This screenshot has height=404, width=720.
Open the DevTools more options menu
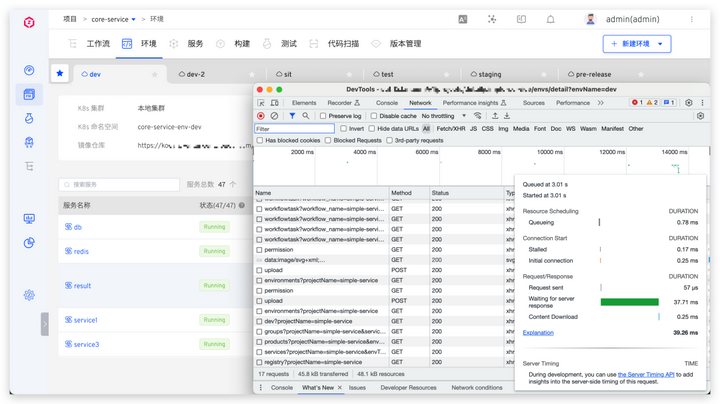pyautogui.click(x=702, y=103)
